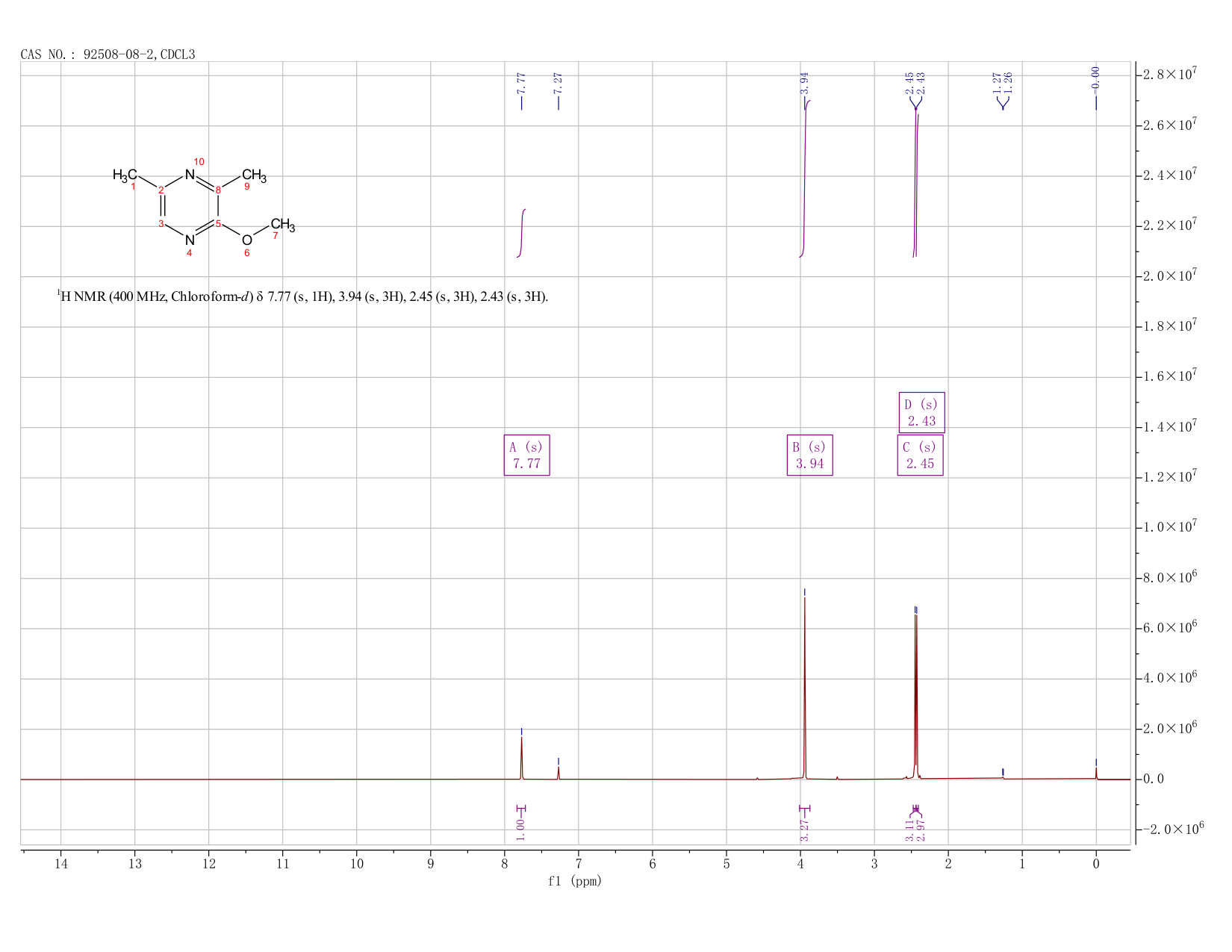The width and height of the screenshot is (1232, 952).
Task: Click the 9 tick on ppm axis
Action: coord(431,864)
